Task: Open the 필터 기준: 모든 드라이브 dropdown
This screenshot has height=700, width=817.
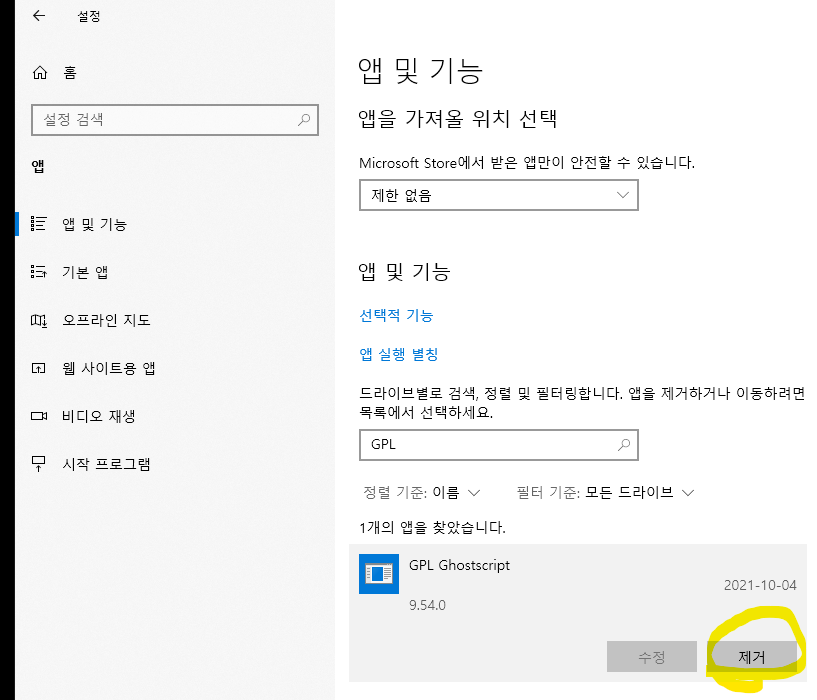Action: pyautogui.click(x=605, y=493)
